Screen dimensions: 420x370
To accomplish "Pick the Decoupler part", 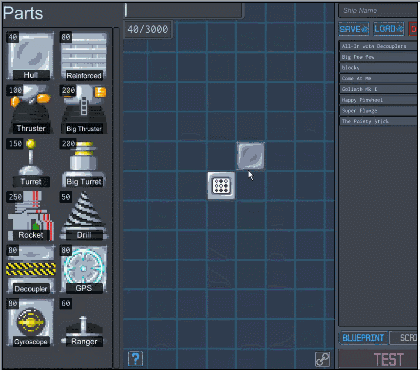I will pyautogui.click(x=30, y=269).
